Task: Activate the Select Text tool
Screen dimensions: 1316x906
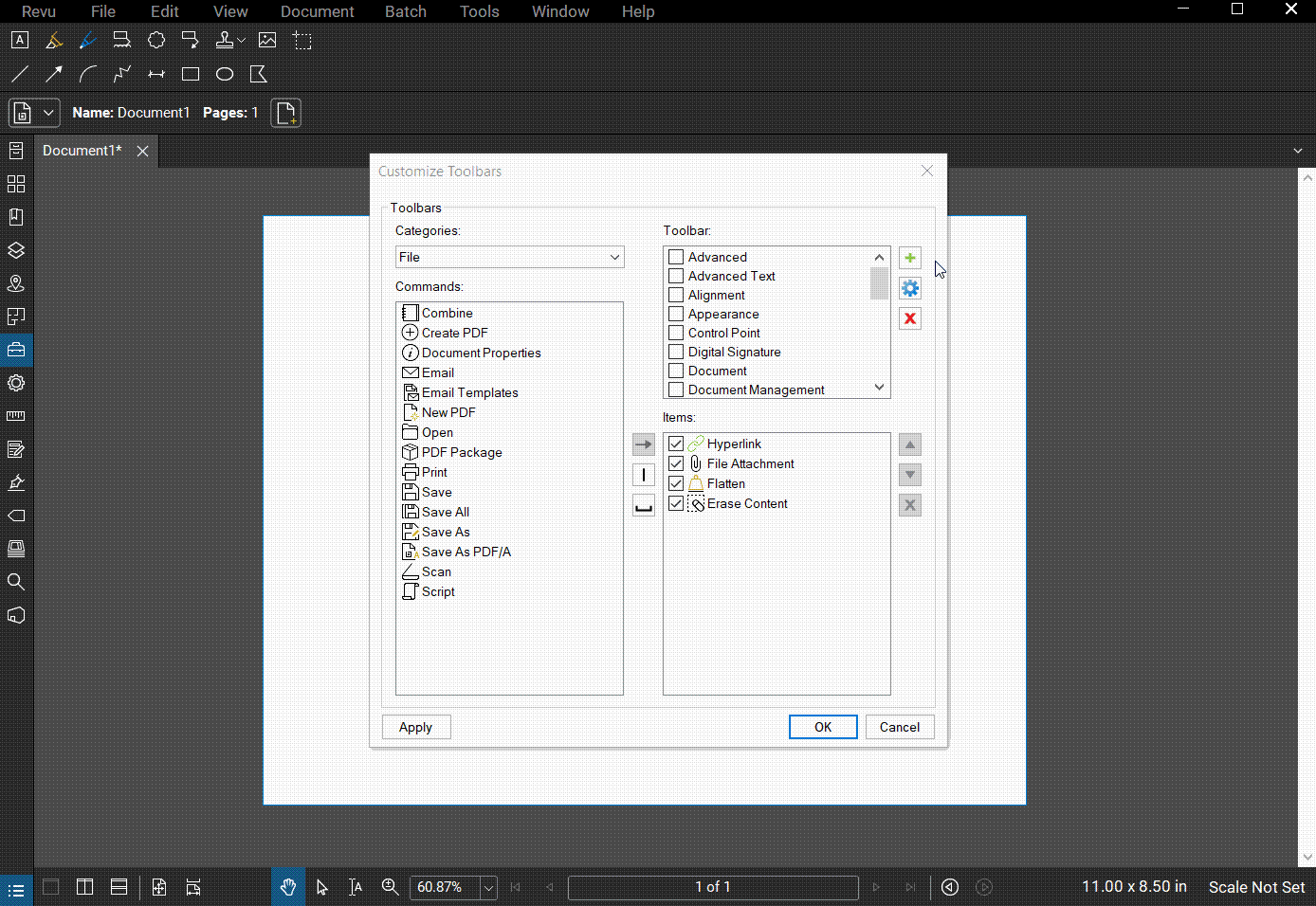Action: point(356,887)
